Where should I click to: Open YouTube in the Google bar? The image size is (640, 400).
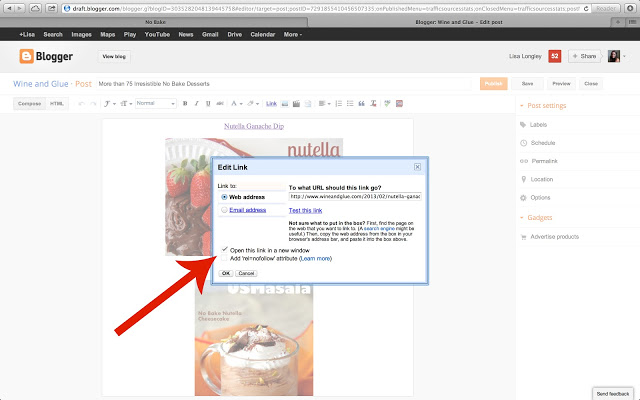[x=157, y=35]
